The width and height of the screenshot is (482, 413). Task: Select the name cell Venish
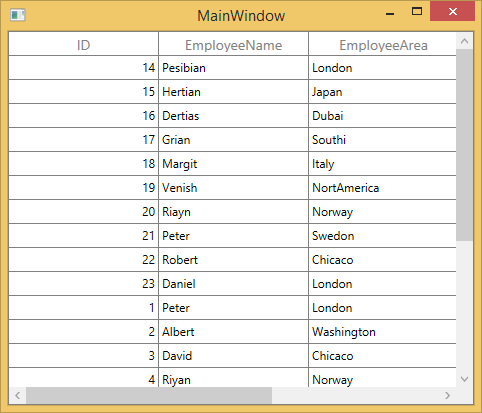click(x=234, y=188)
